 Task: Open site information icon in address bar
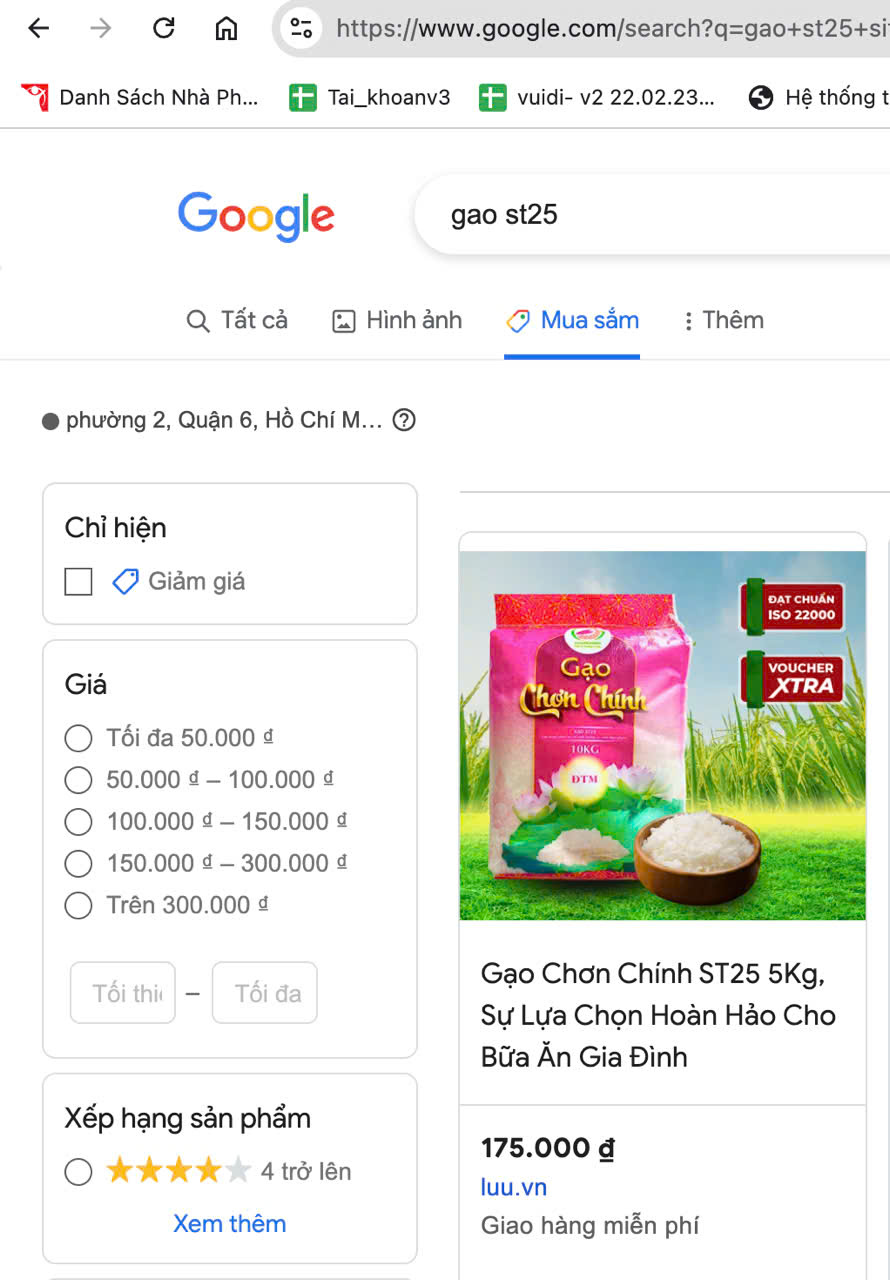pos(301,28)
